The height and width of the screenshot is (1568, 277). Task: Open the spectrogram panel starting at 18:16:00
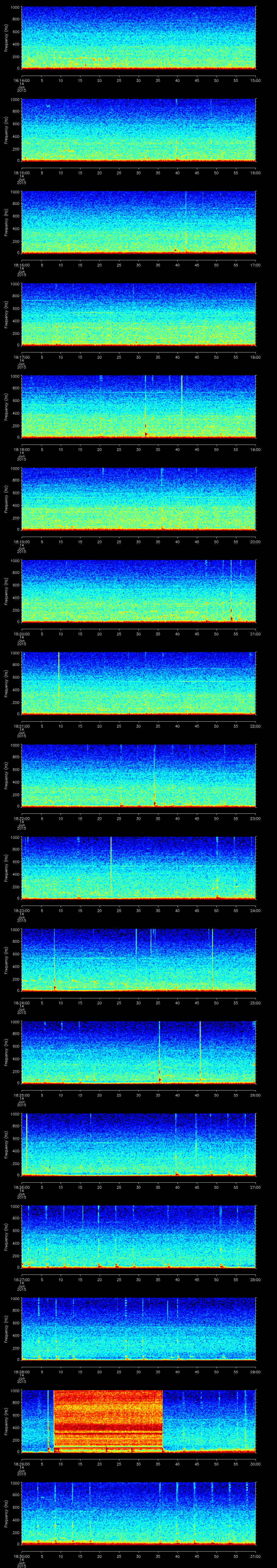139,222
